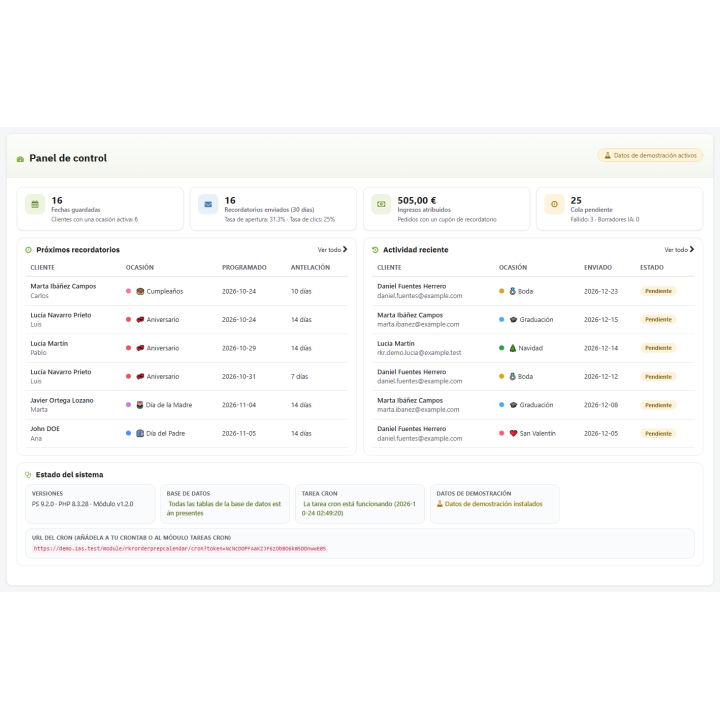Click the '10 días' antelación value
The height and width of the screenshot is (720, 720).
301,291
